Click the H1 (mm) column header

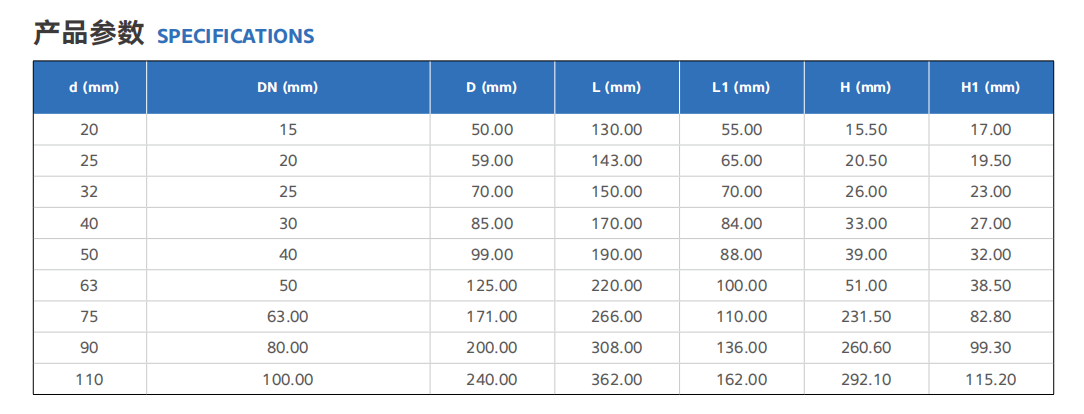[x=991, y=88]
